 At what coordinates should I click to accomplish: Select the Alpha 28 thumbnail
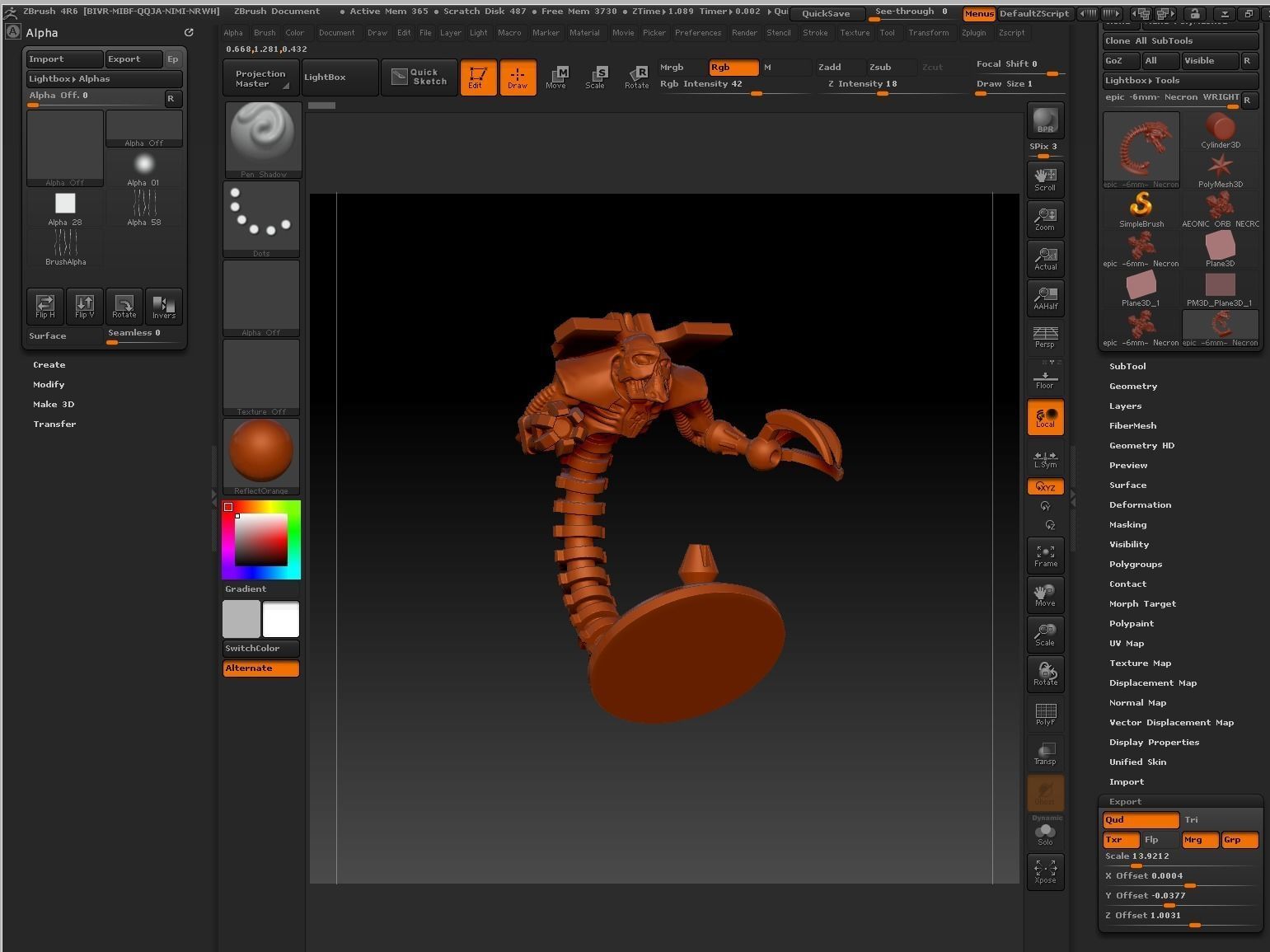pyautogui.click(x=65, y=209)
